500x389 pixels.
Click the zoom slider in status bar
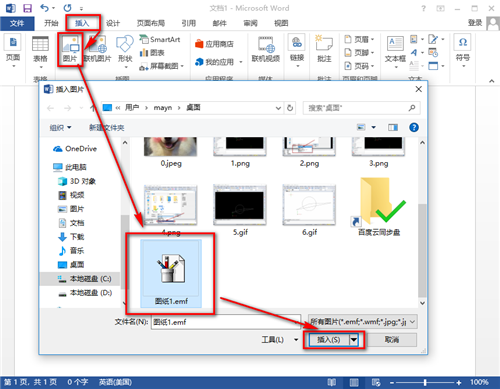[x=425, y=382]
